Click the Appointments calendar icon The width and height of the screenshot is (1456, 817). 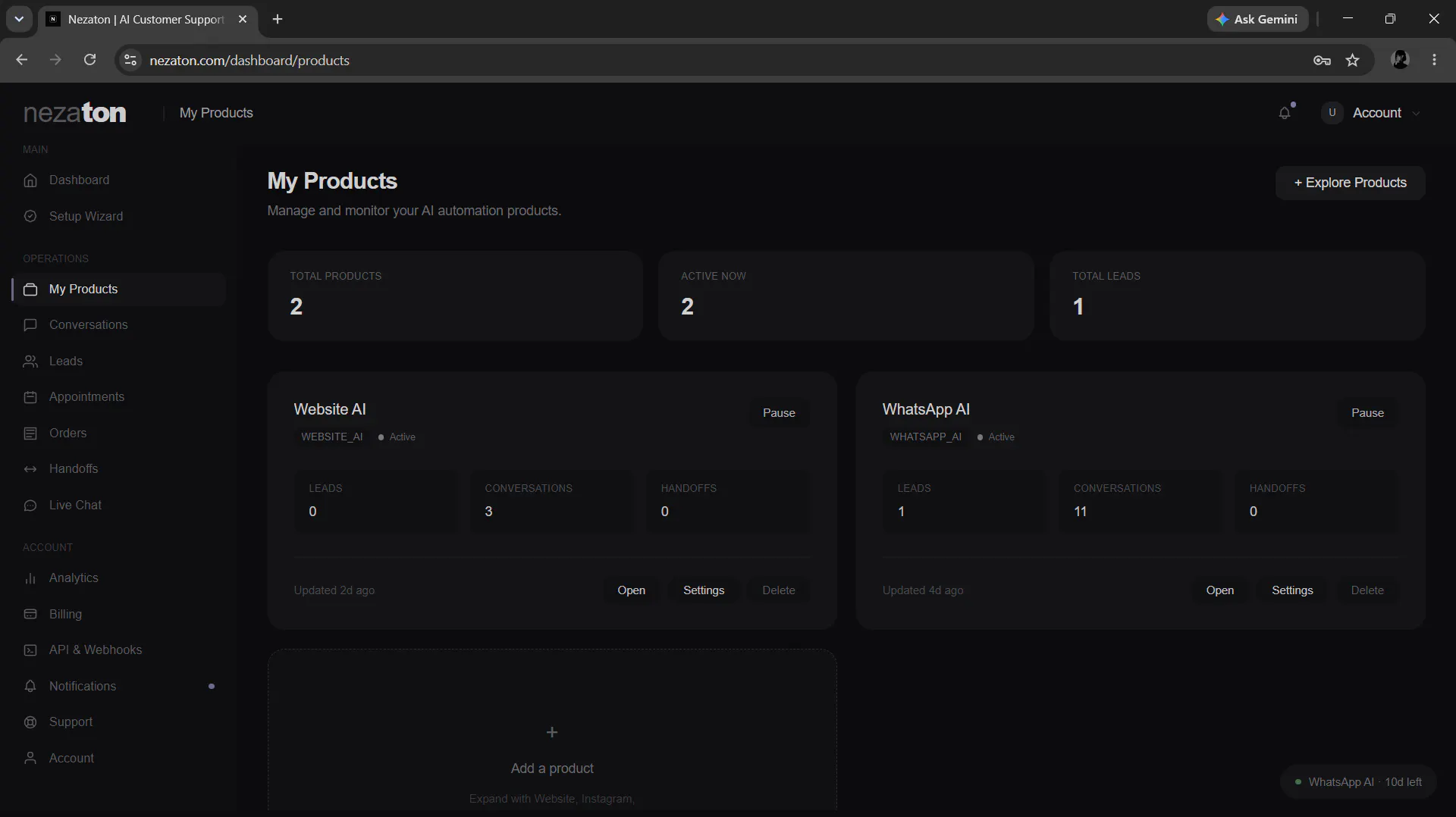[x=30, y=397]
